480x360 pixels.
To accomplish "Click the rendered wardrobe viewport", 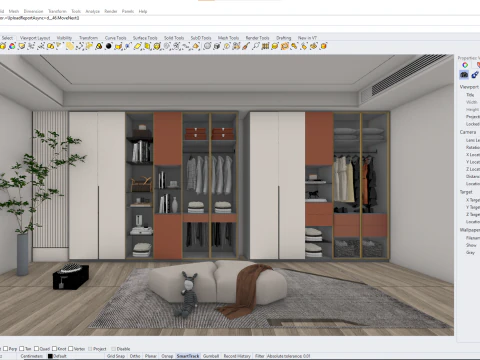I will coord(227,195).
